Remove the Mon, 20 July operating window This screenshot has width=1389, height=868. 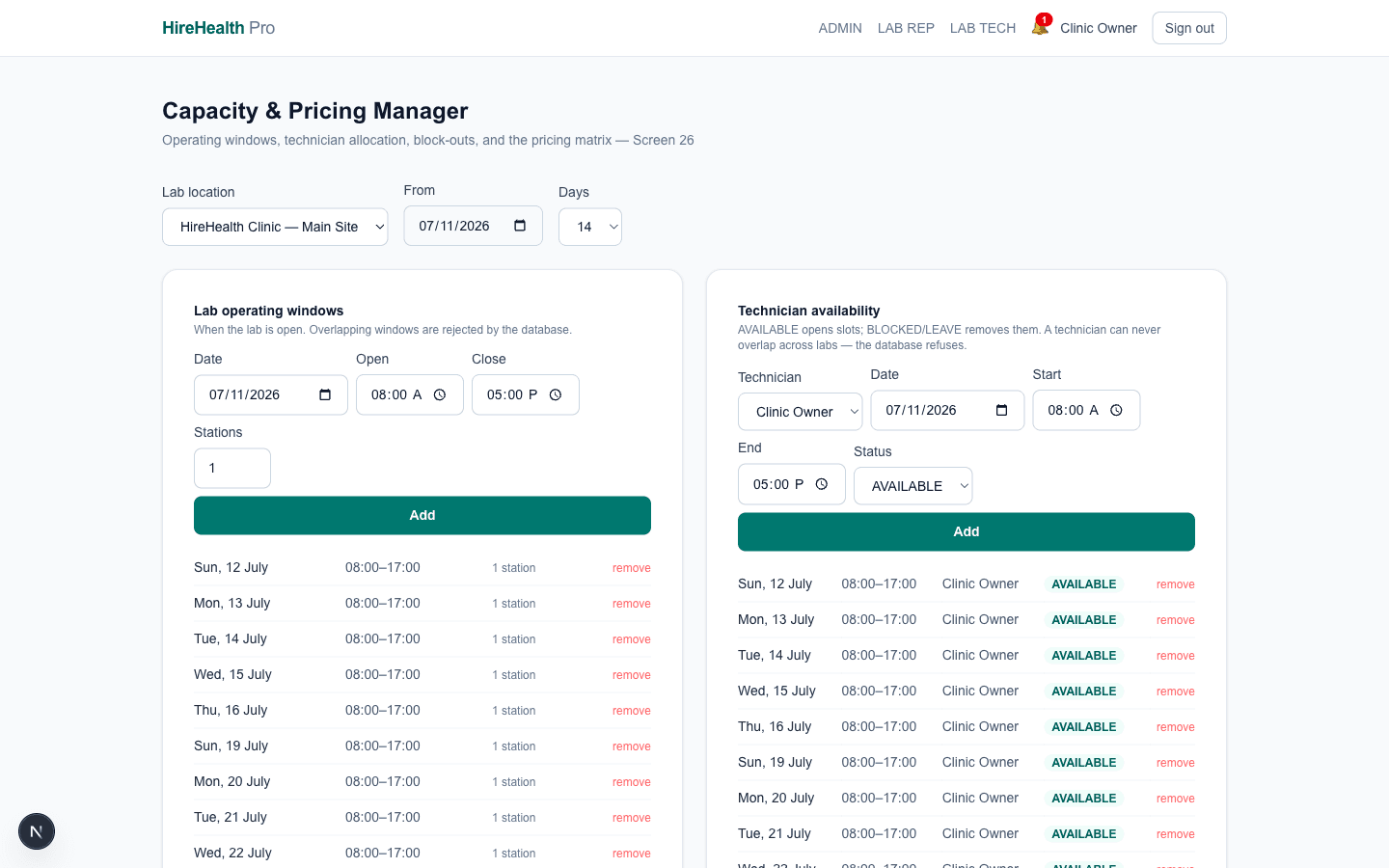click(x=632, y=782)
